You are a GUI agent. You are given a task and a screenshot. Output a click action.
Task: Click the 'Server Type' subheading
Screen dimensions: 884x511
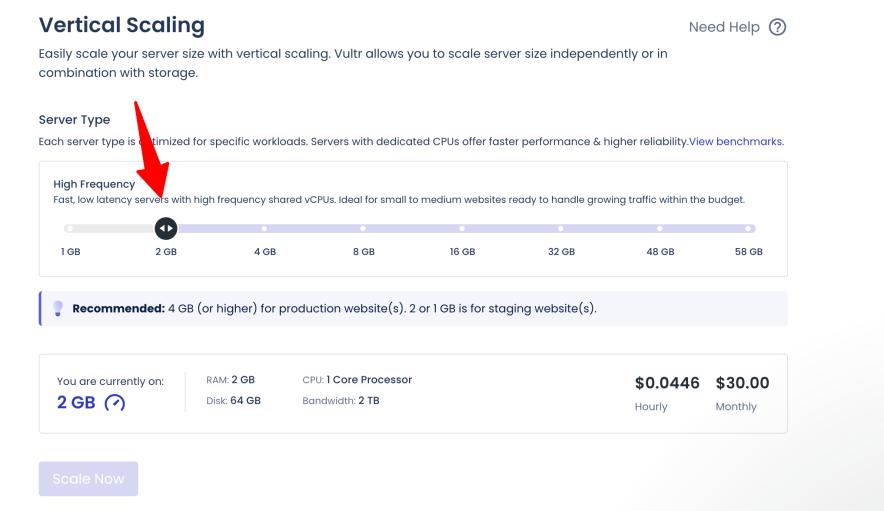(x=74, y=120)
